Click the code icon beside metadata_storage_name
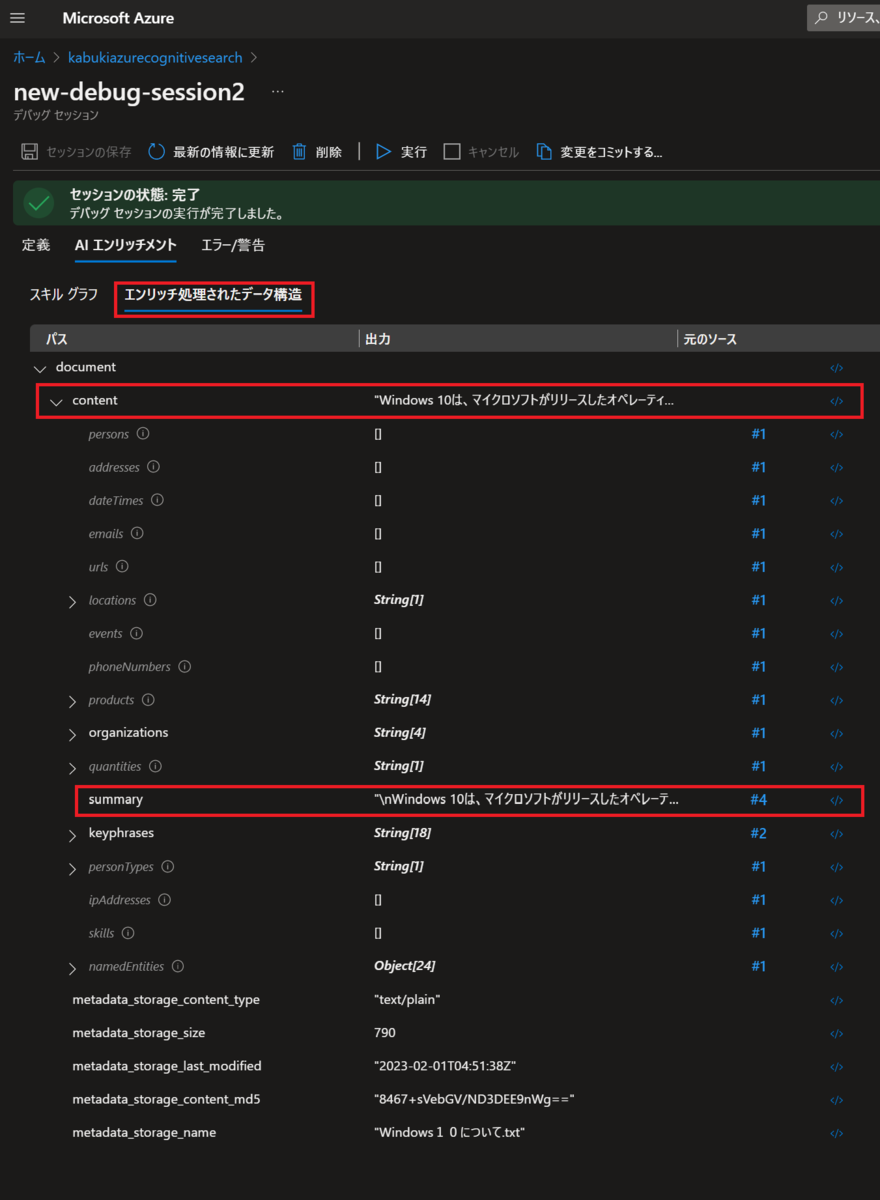The height and width of the screenshot is (1200, 880). (836, 1133)
